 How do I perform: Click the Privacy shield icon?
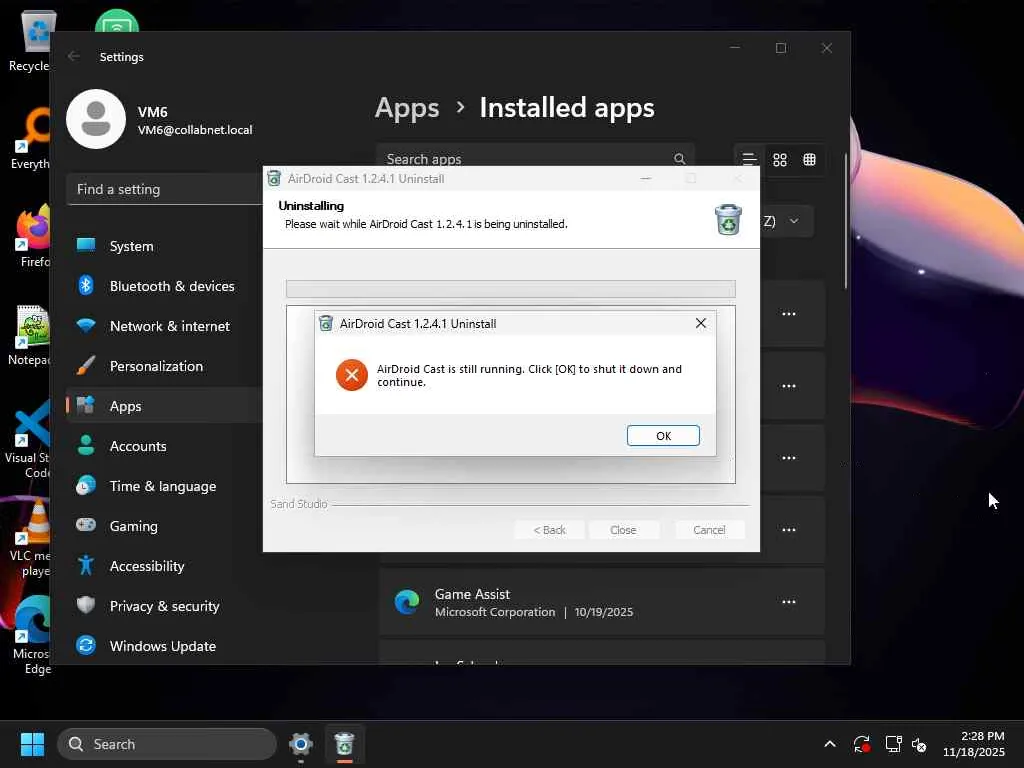pyautogui.click(x=86, y=605)
